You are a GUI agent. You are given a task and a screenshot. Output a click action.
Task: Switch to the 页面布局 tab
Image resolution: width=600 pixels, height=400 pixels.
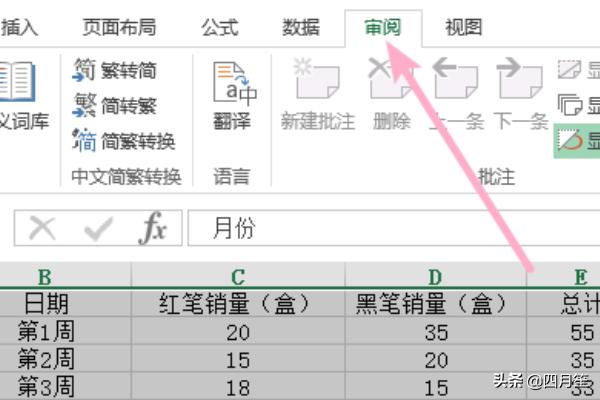(119, 28)
